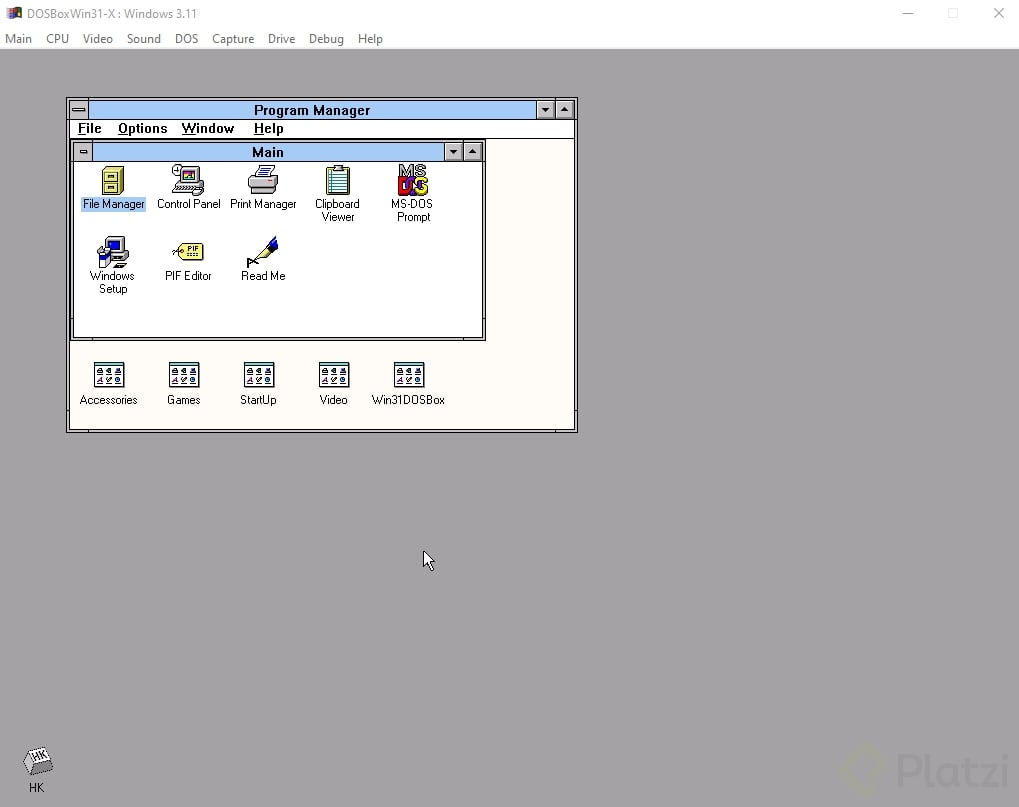1019x807 pixels.
Task: Open the Program Manager control-menu box
Action: click(x=79, y=110)
